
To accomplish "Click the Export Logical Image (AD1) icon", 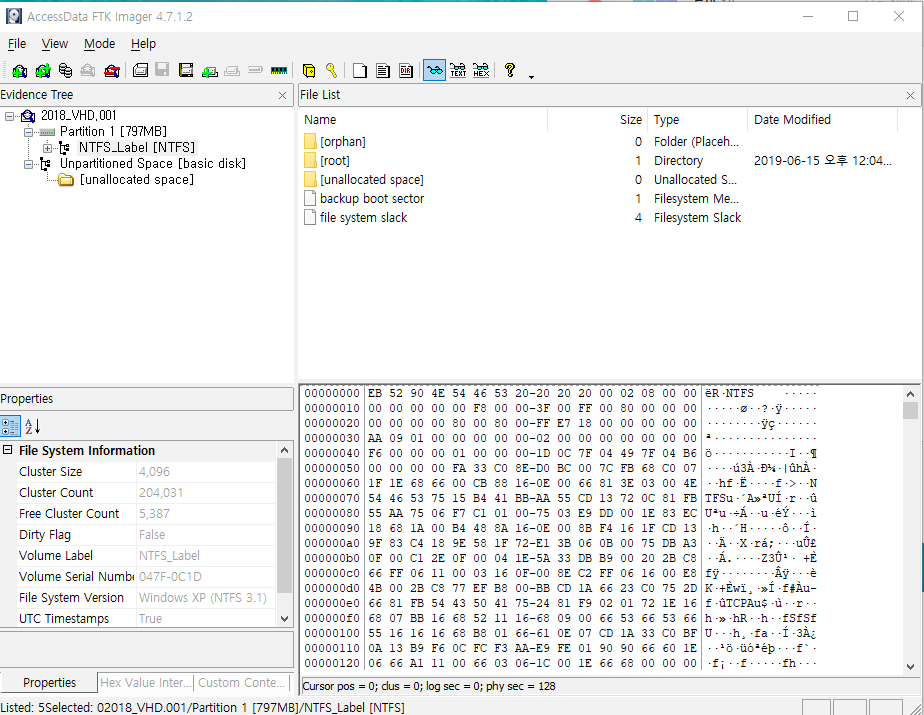I will pyautogui.click(x=186, y=71).
